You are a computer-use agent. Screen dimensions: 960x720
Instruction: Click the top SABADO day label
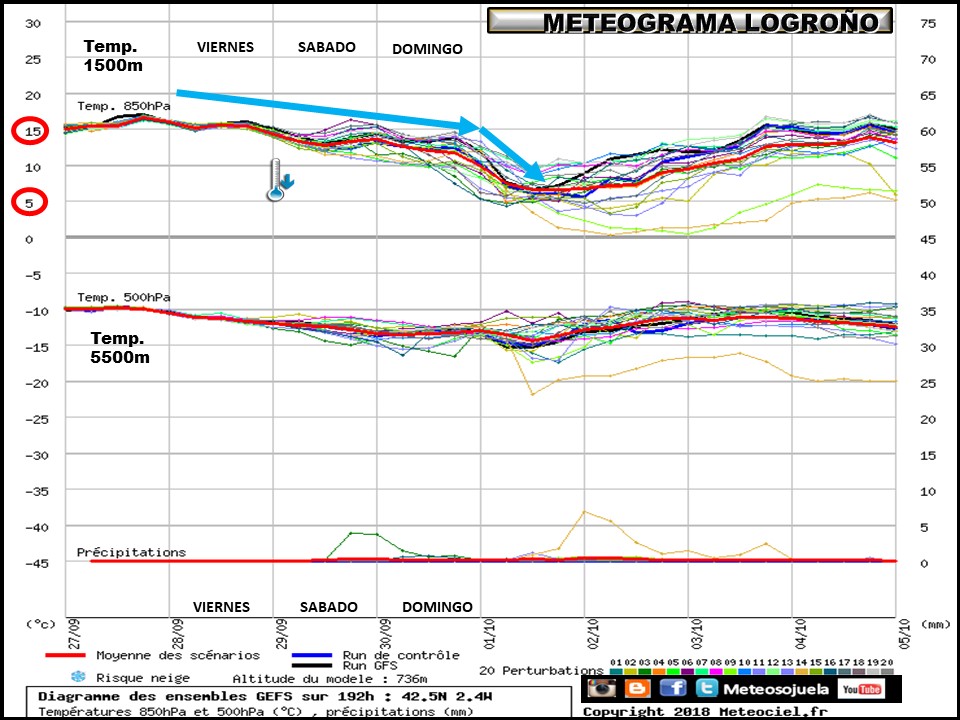click(x=326, y=47)
